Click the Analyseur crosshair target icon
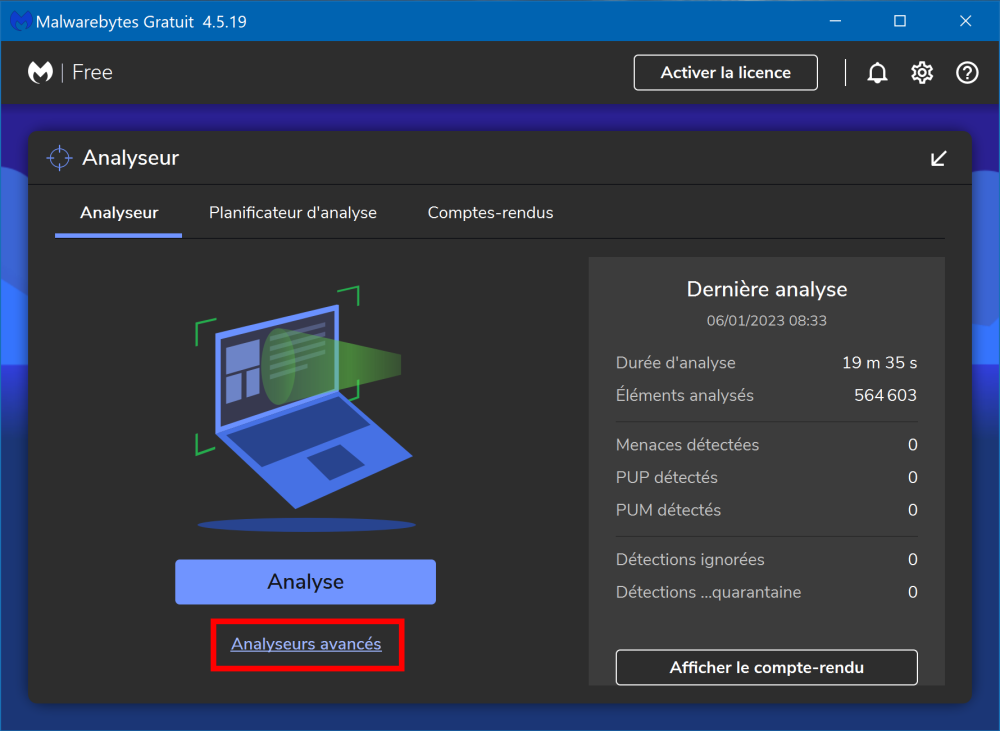The height and width of the screenshot is (731, 1000). click(59, 158)
